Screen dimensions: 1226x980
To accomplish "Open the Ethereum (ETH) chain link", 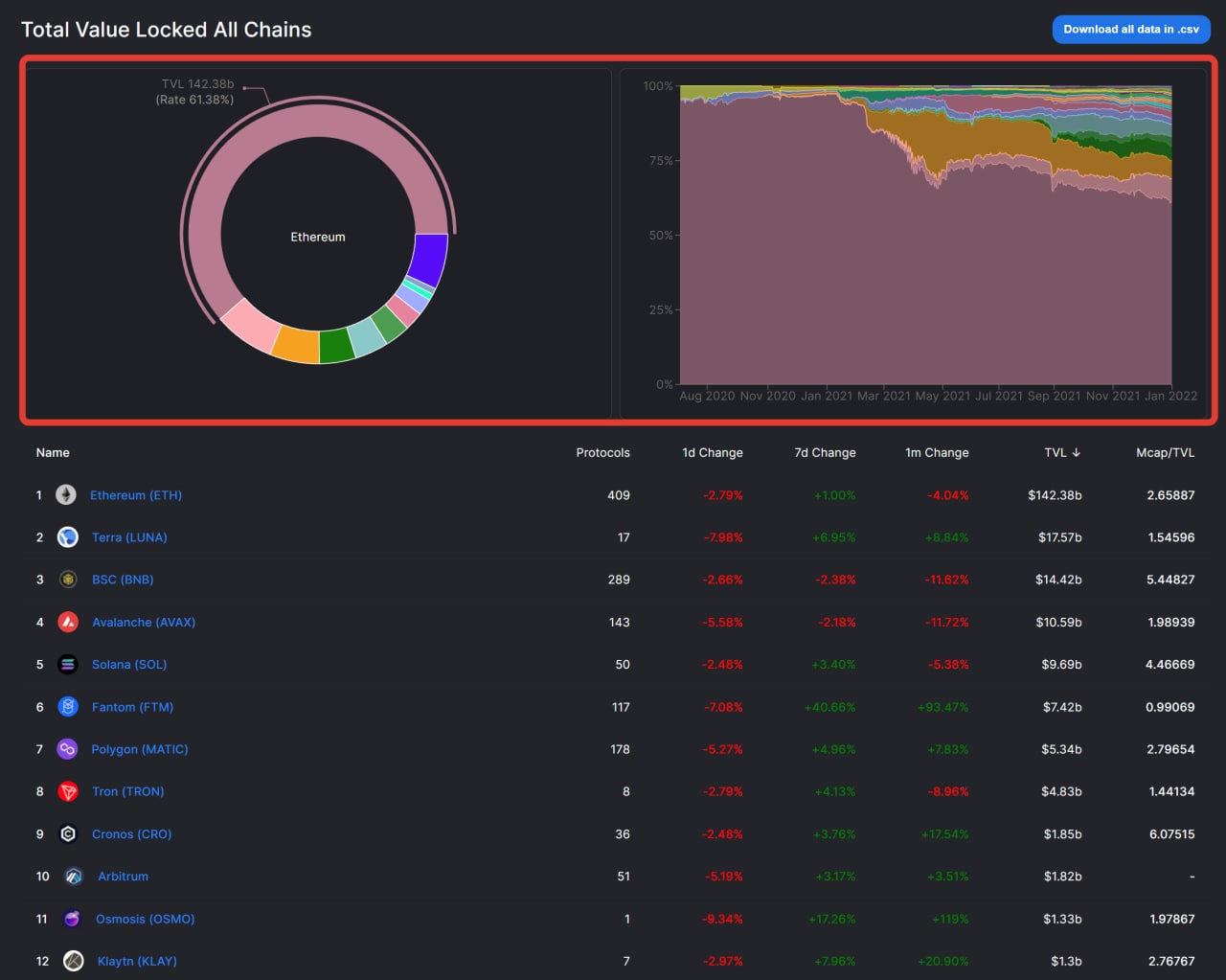I will pyautogui.click(x=136, y=495).
